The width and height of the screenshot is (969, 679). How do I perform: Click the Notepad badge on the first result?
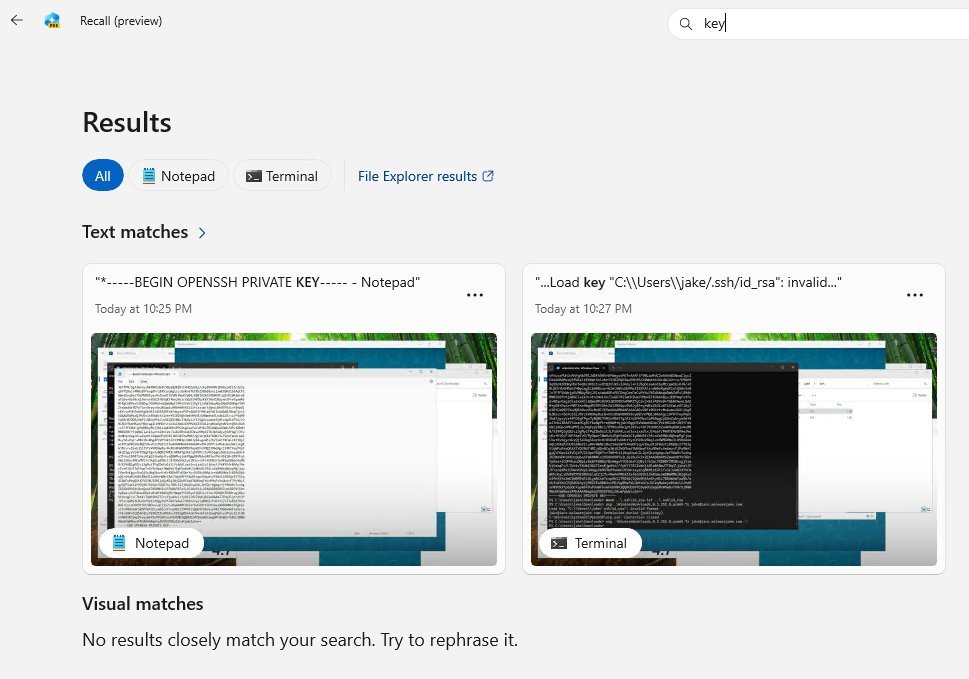[x=151, y=543]
